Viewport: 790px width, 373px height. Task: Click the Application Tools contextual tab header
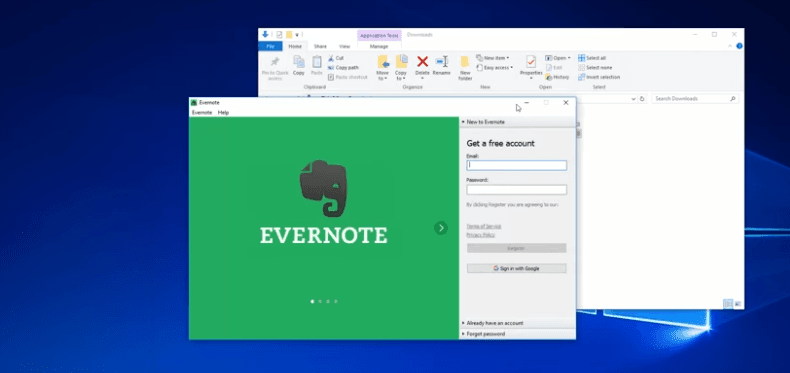[379, 35]
